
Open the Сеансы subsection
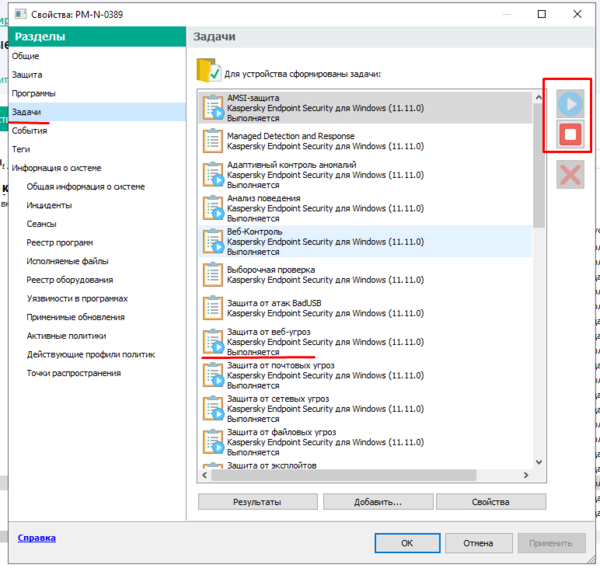click(41, 224)
